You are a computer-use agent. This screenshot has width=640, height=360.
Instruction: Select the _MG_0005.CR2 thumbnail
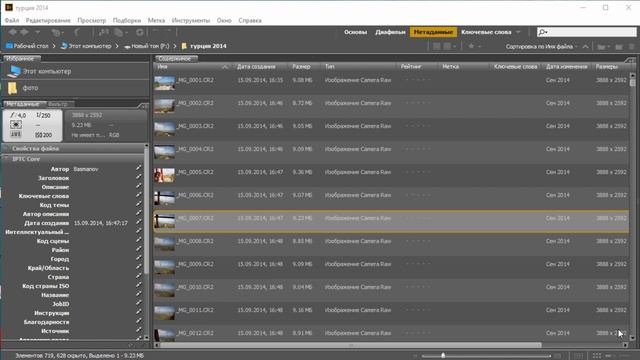point(164,175)
